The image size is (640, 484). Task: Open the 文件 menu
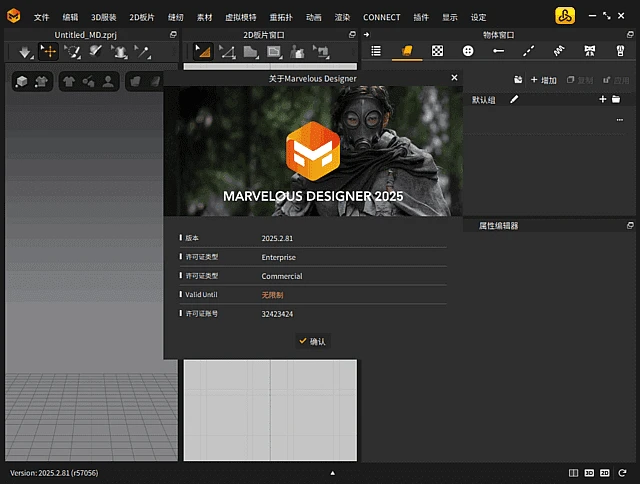tap(41, 17)
